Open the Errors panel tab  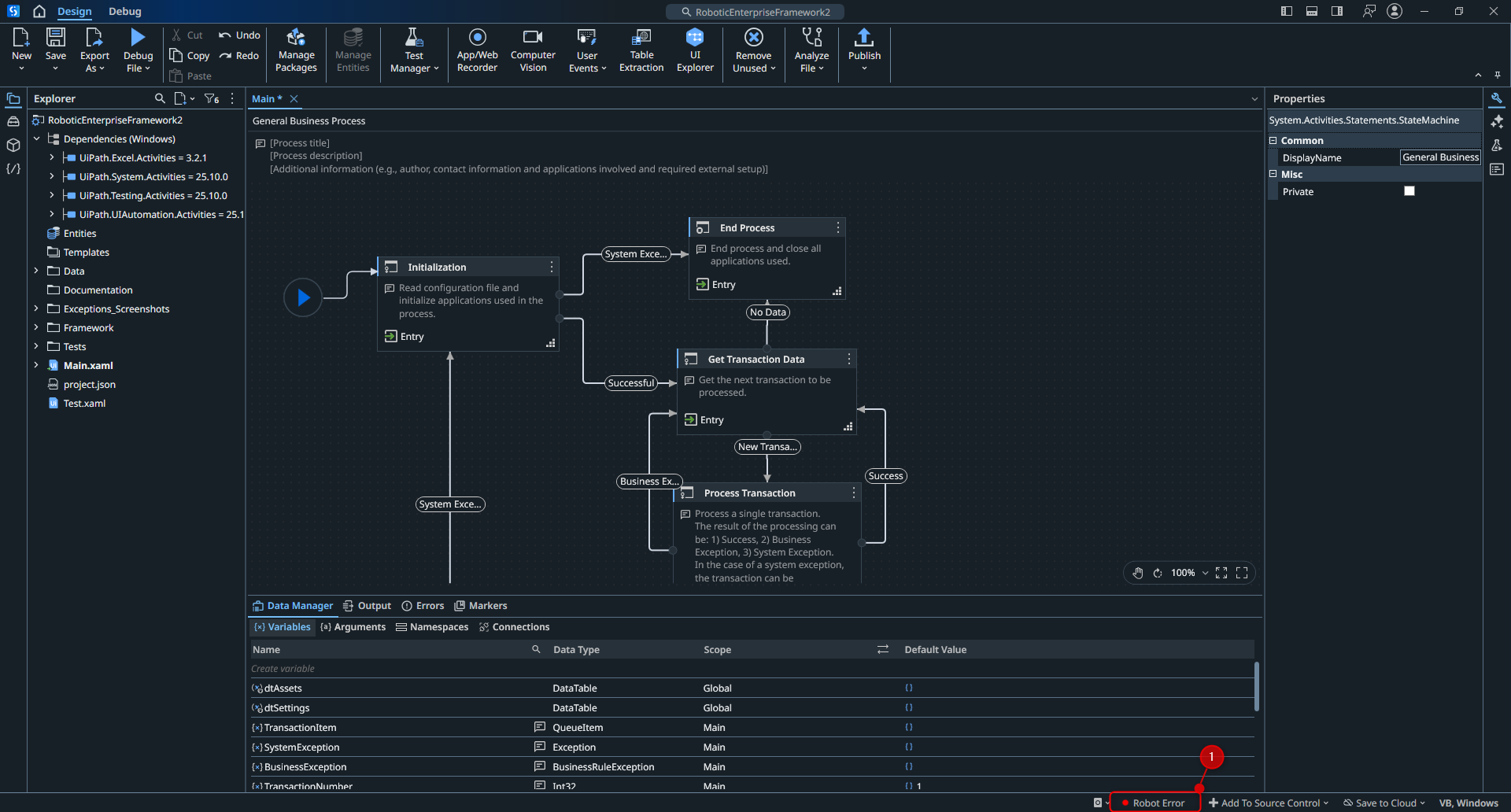423,606
